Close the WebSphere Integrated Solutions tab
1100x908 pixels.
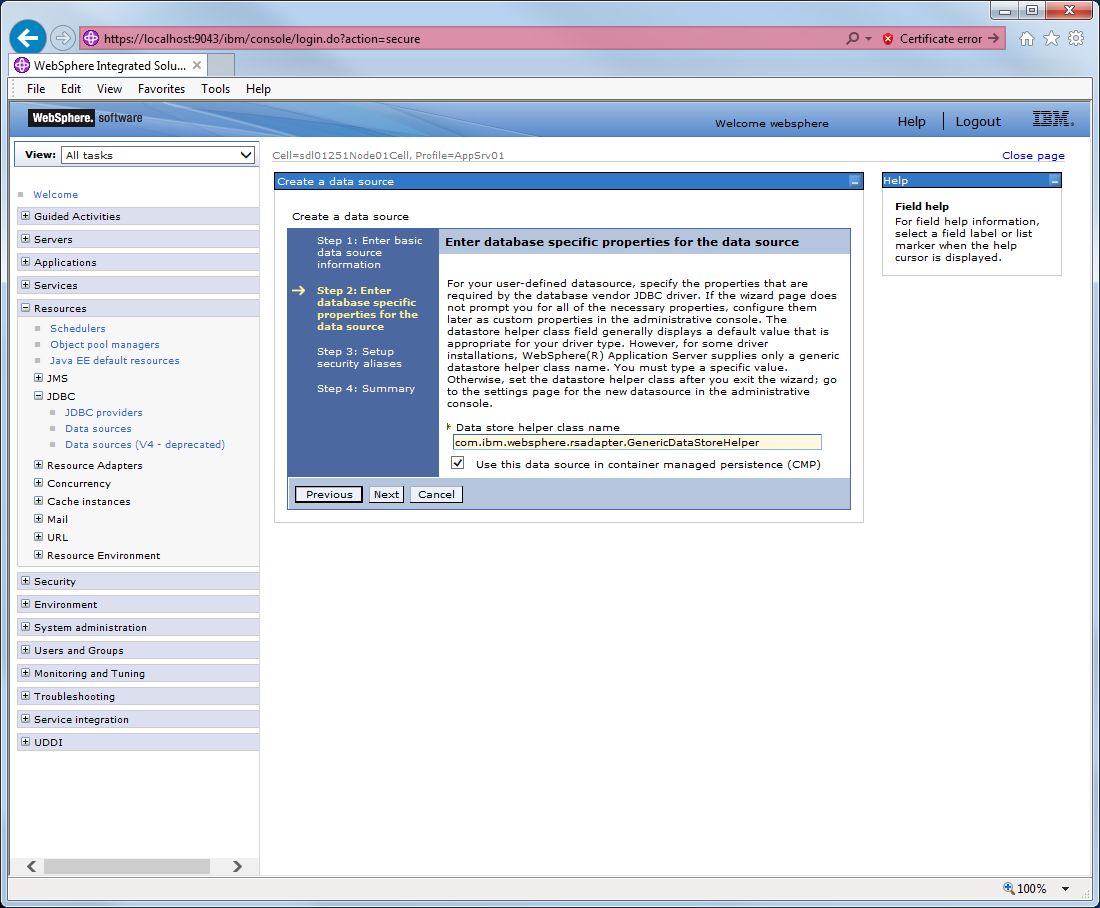click(x=197, y=65)
